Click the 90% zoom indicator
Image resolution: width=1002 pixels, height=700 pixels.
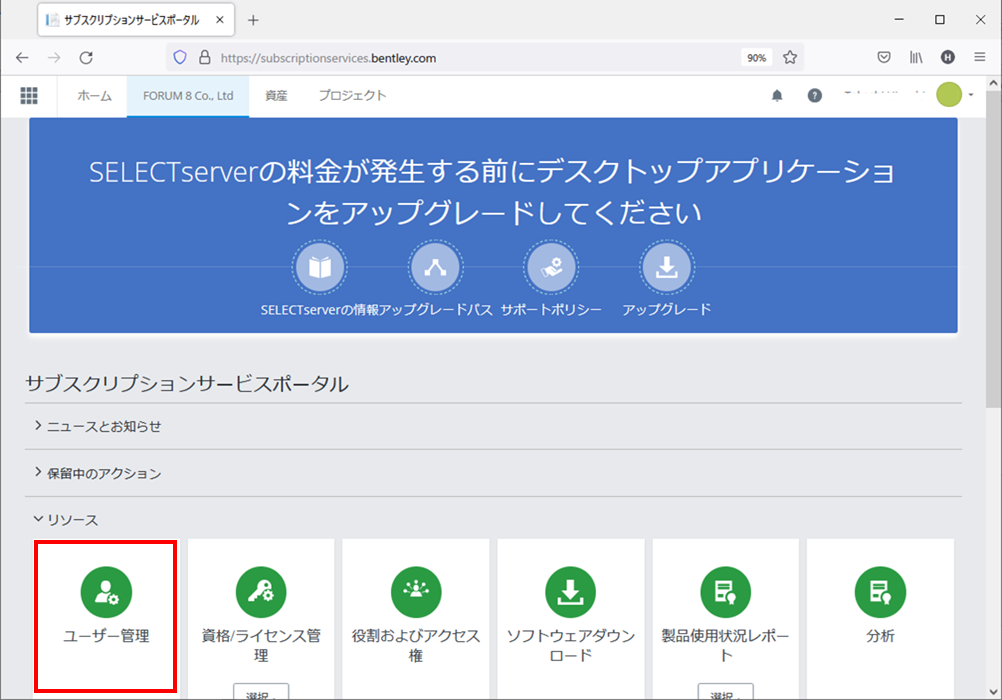(x=757, y=58)
